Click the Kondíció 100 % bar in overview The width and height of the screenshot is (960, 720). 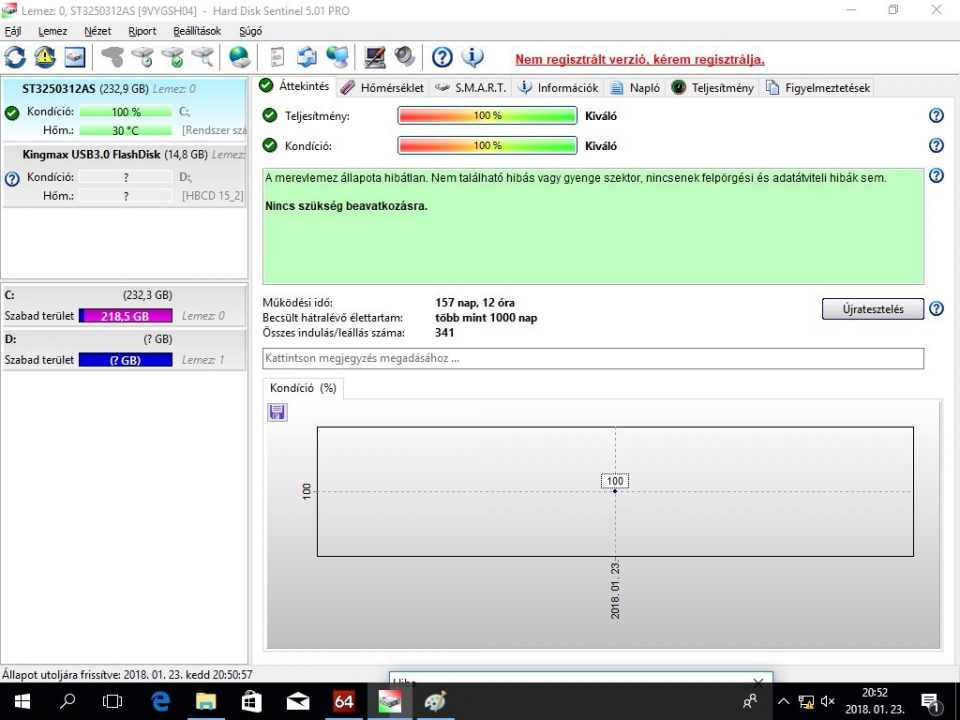[x=487, y=145]
